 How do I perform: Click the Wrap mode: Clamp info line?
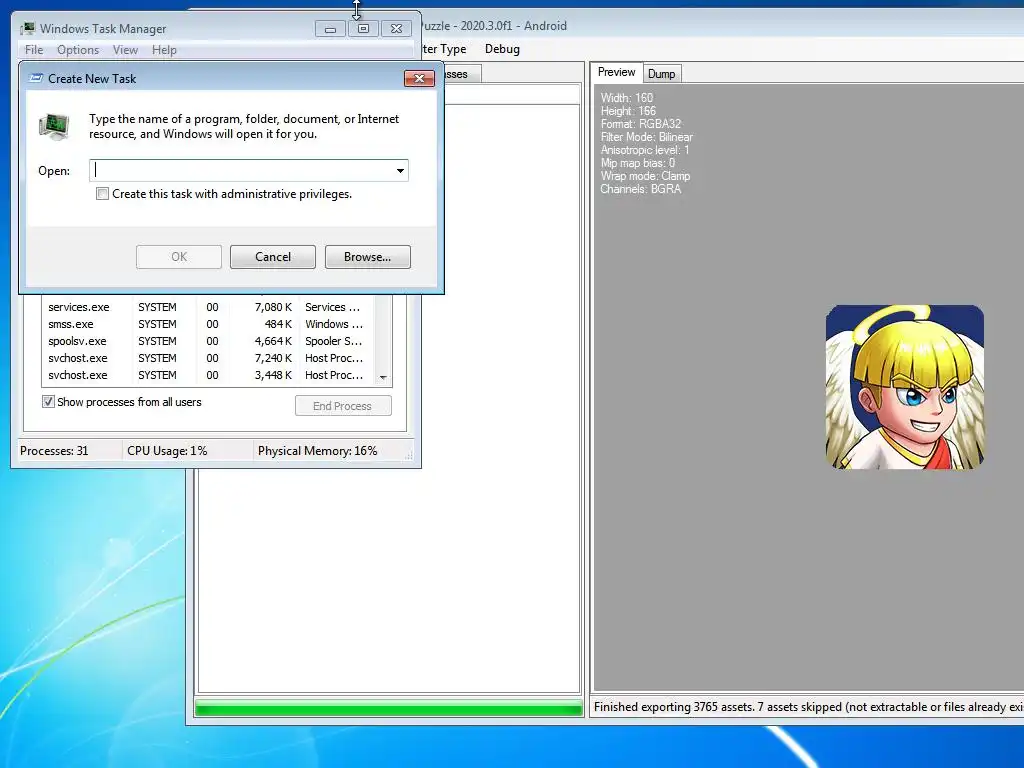coord(645,176)
